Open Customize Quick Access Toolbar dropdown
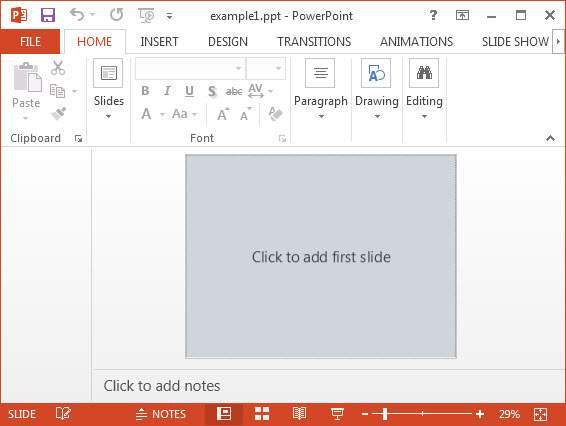 click(x=169, y=16)
